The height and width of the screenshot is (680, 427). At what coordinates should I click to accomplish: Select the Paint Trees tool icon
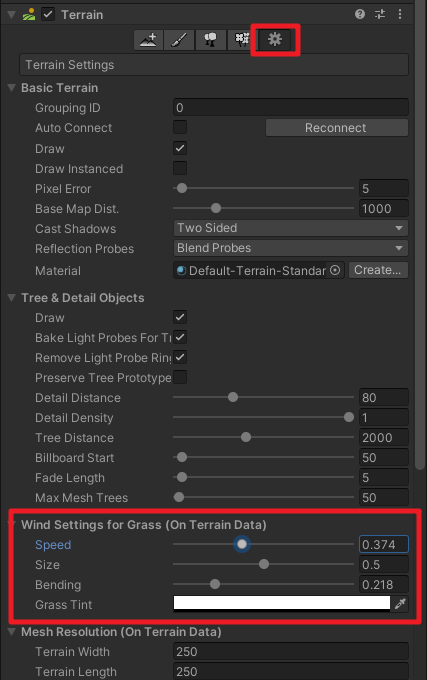210,40
